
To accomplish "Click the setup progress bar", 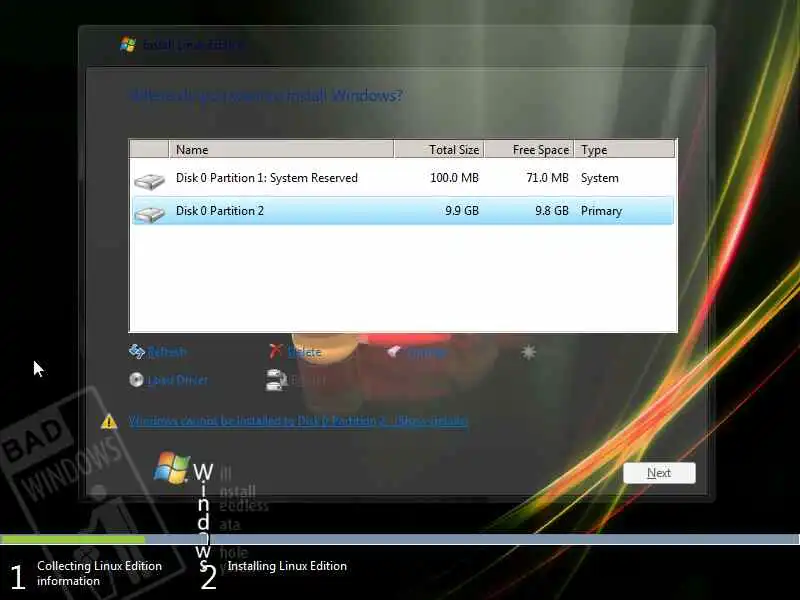I will pyautogui.click(x=400, y=539).
